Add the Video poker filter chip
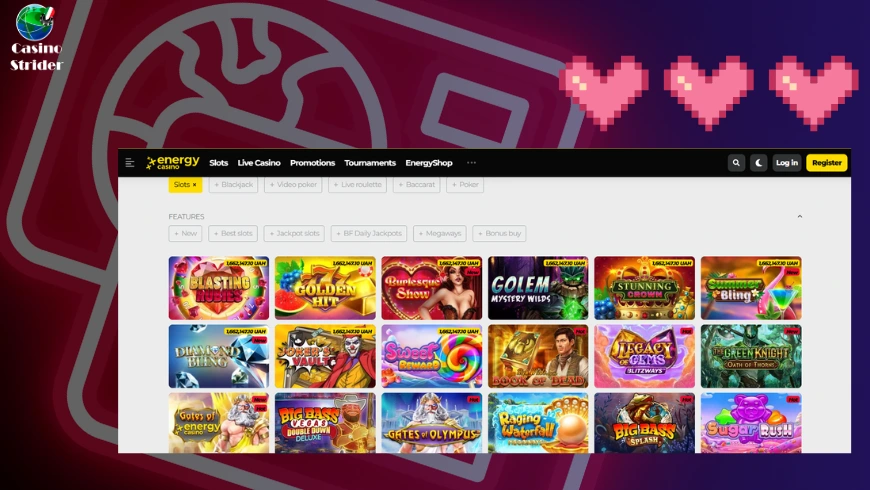Screen dimensions: 870x490 (293, 184)
